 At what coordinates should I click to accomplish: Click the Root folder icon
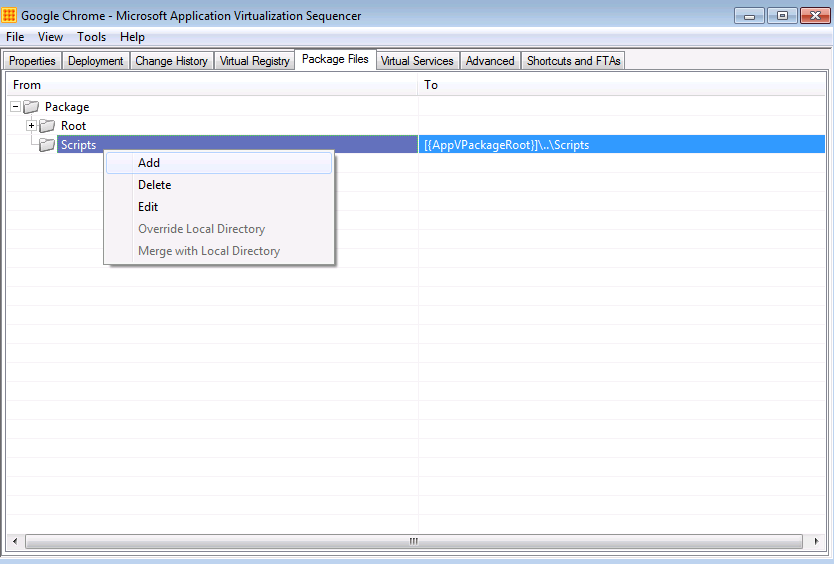[x=47, y=126]
